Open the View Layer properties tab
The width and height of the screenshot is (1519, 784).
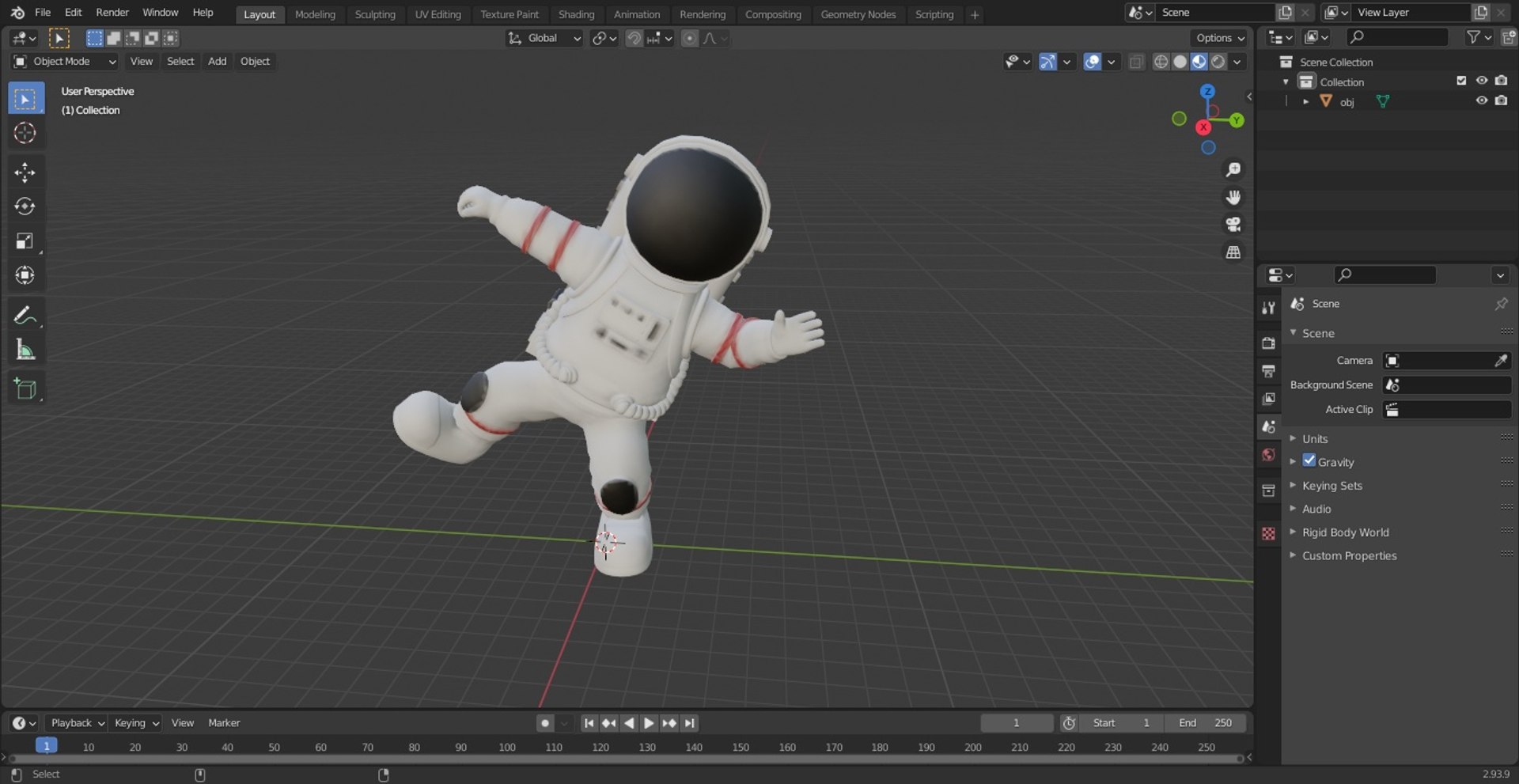[1268, 399]
